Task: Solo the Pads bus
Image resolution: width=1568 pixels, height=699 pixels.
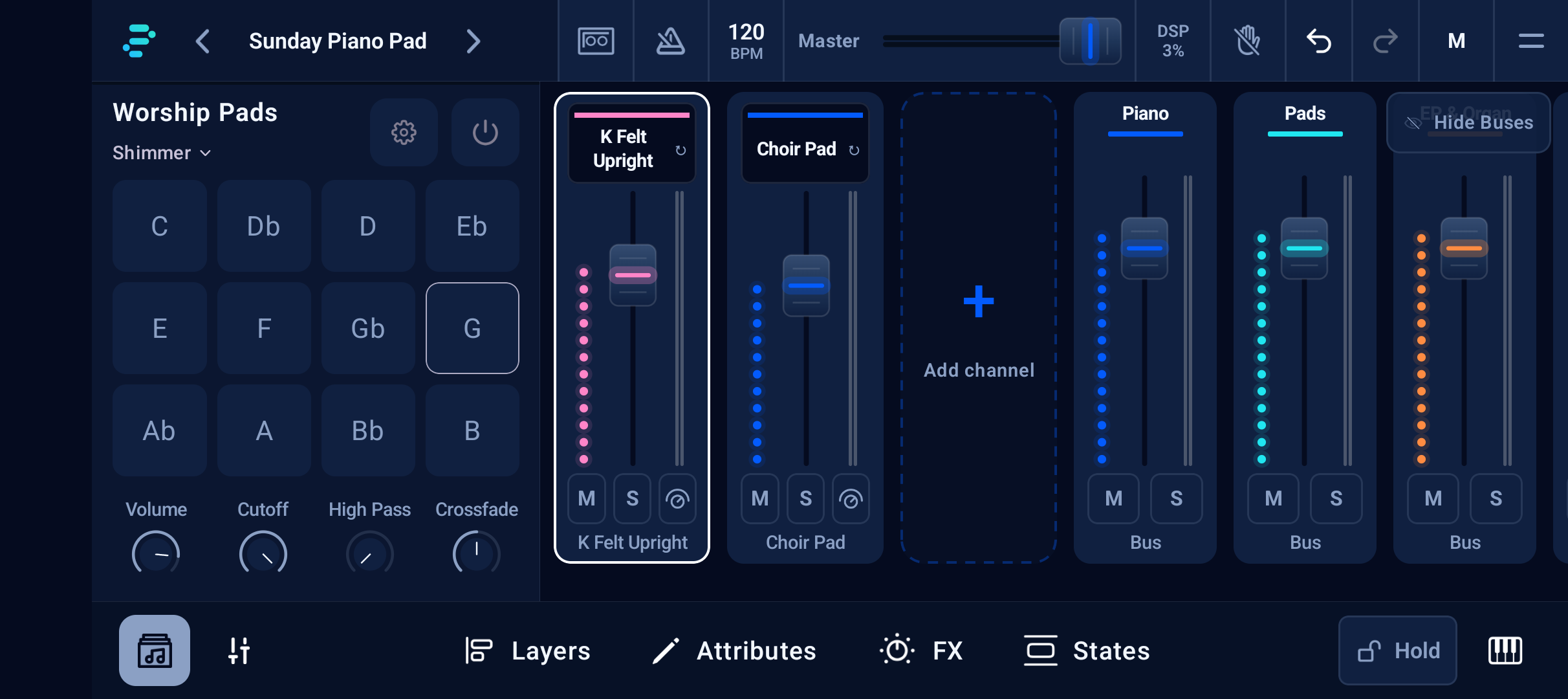Action: [x=1336, y=498]
